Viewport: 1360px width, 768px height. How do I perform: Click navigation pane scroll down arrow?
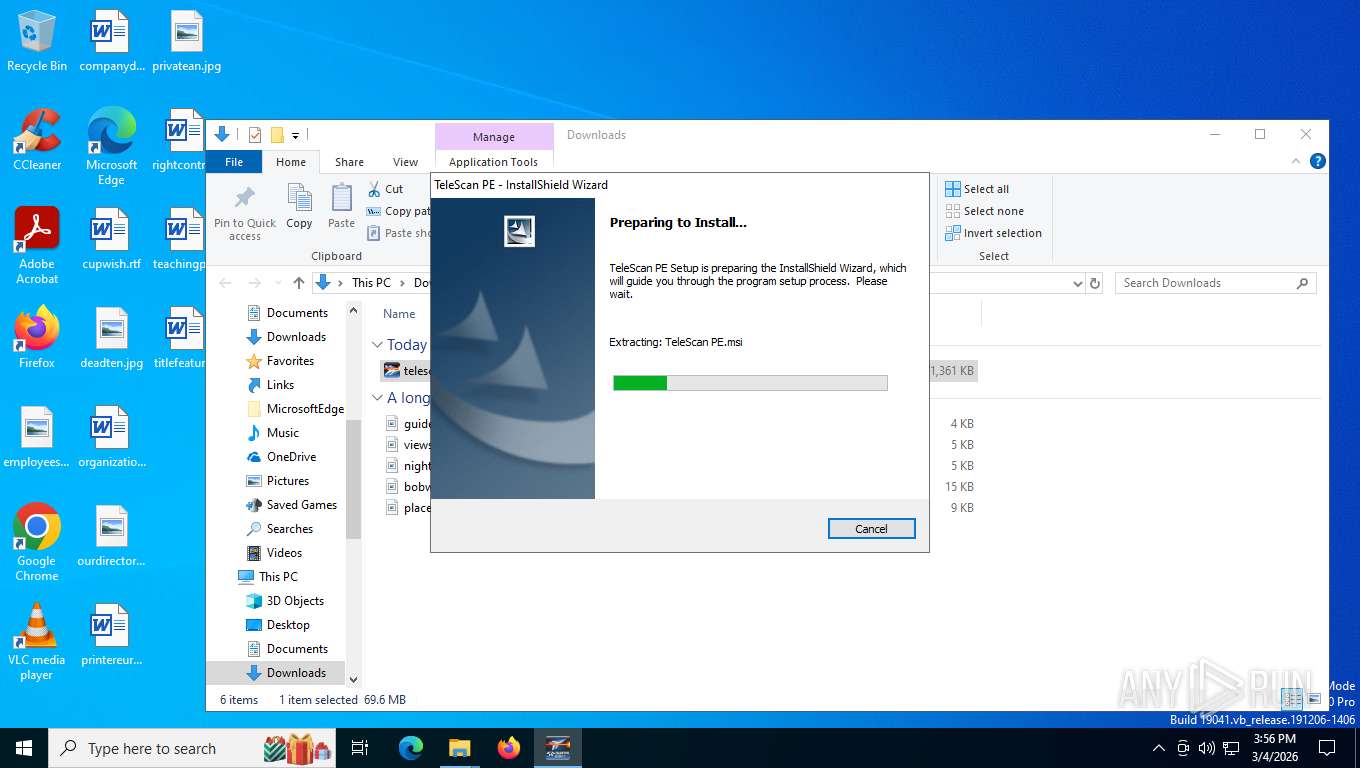tap(353, 680)
